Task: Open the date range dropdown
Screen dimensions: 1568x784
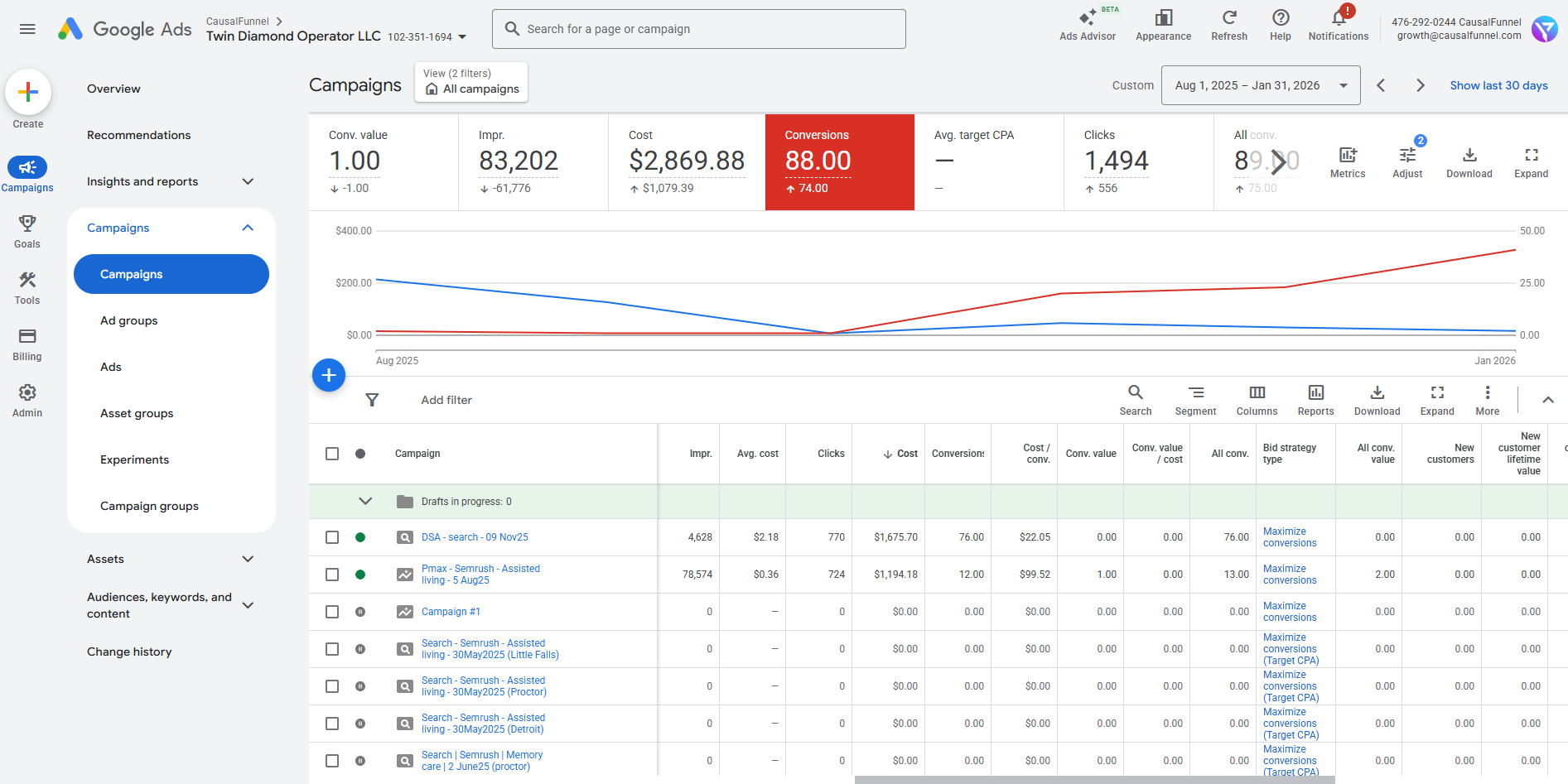Action: 1260,85
